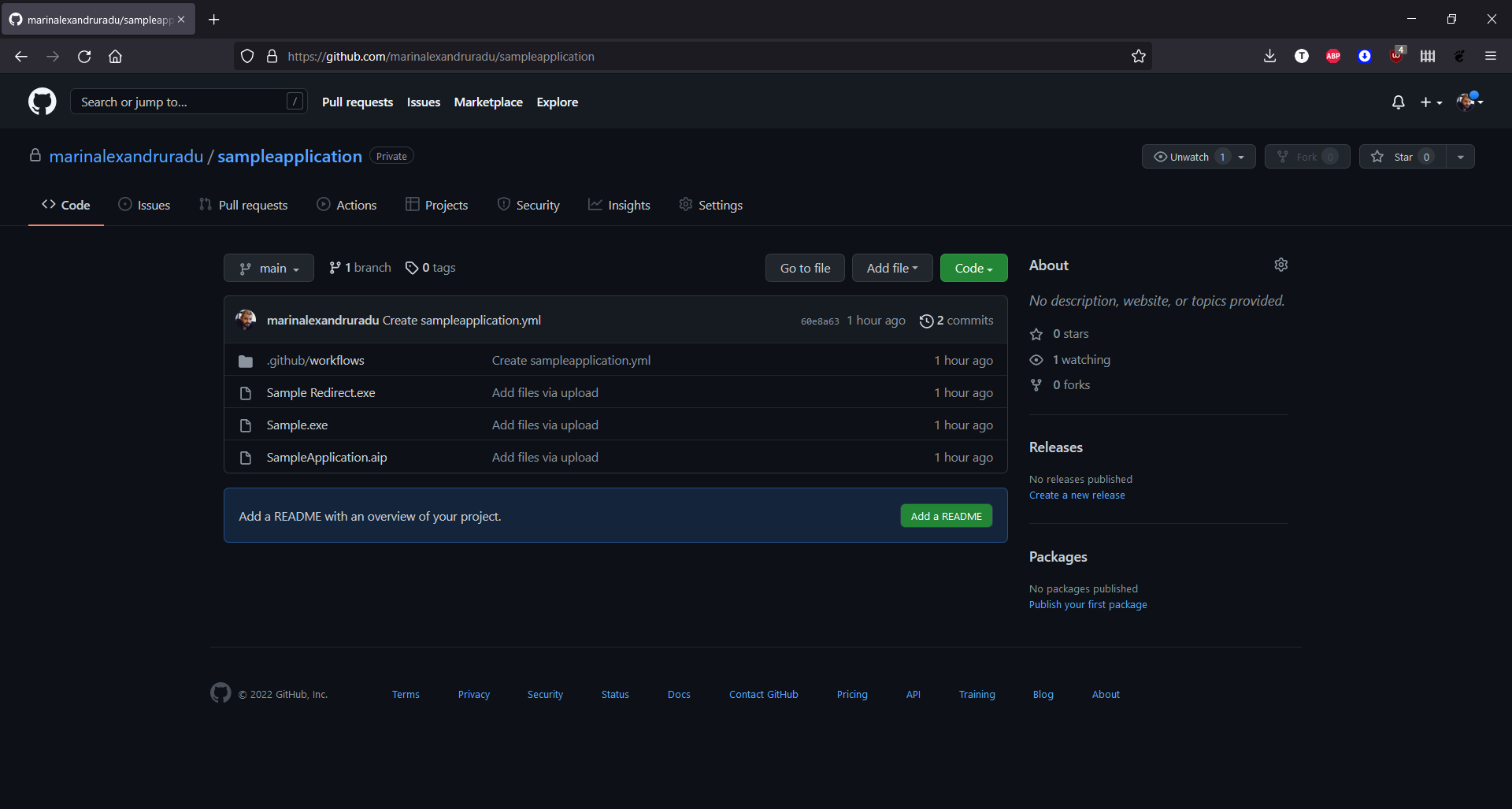Open header Pull requests link
The image size is (1512, 809).
pos(358,102)
